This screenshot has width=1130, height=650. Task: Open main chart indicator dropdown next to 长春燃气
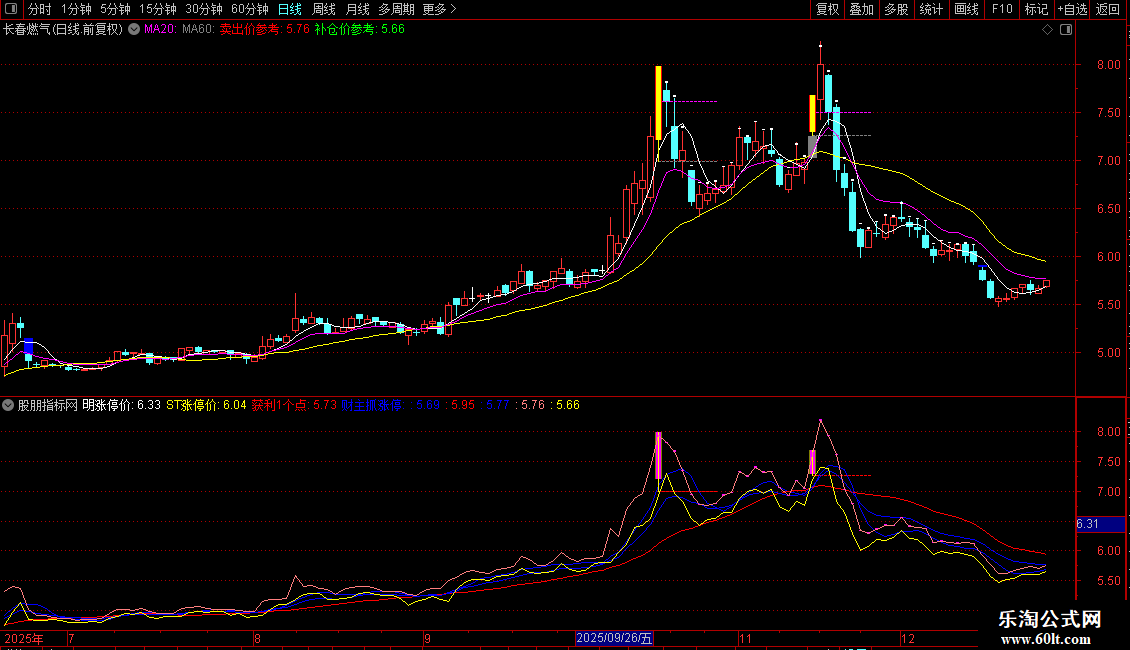click(134, 30)
